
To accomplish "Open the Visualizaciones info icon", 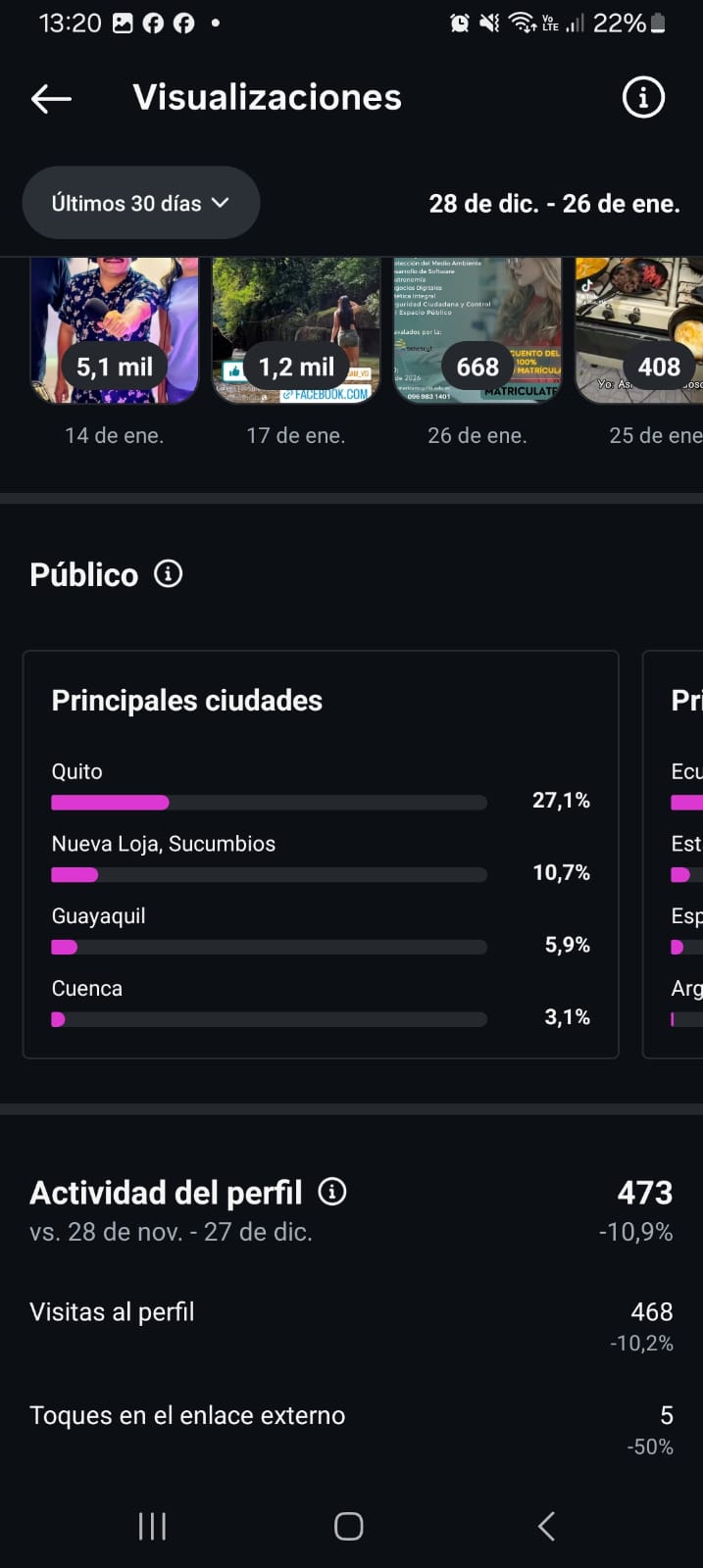I will [x=643, y=98].
